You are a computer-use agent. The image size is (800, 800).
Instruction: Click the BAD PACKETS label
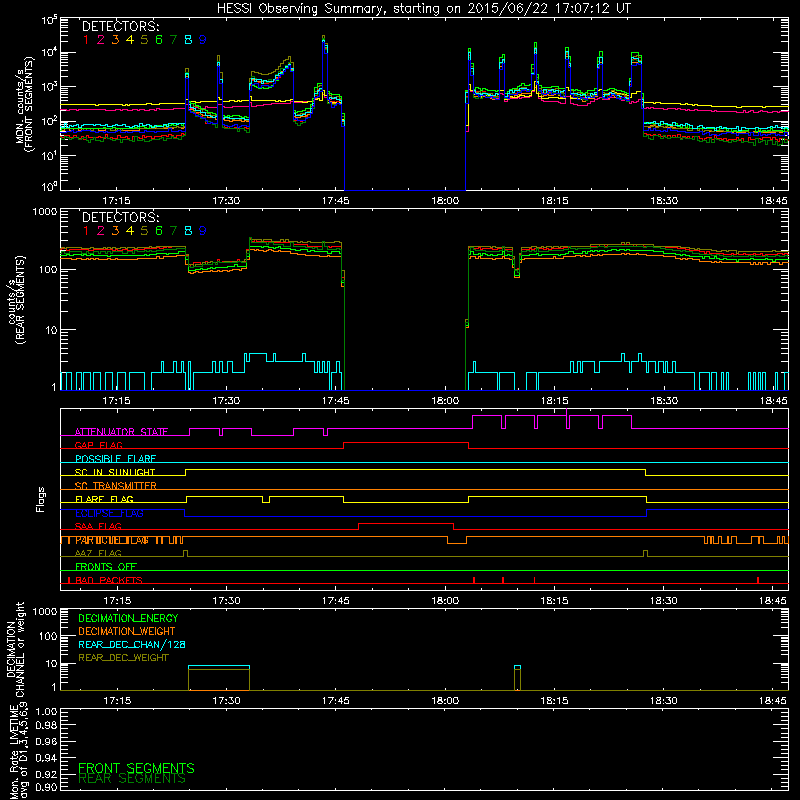pos(109,581)
